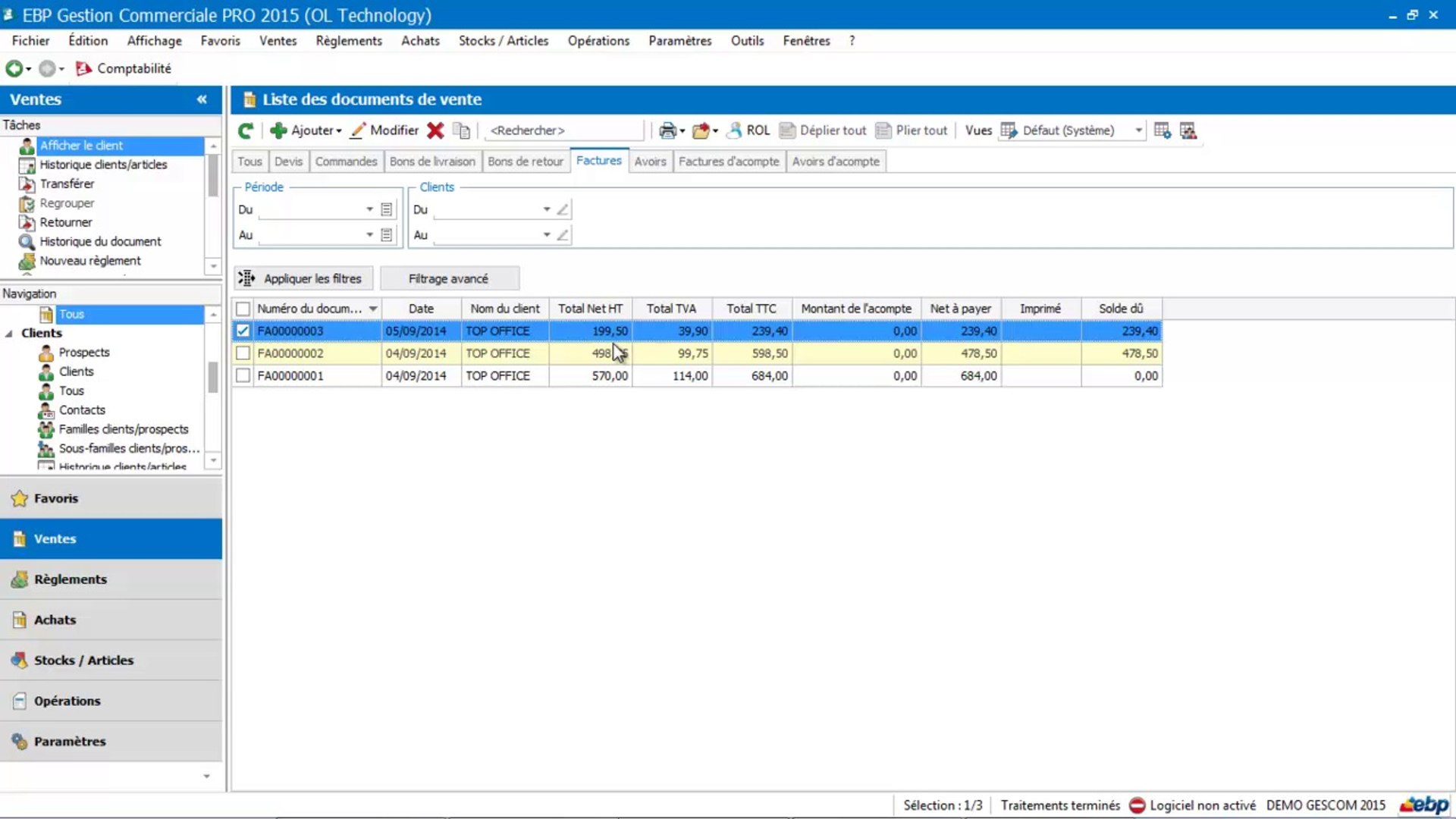The width and height of the screenshot is (1456, 819).
Task: Click the green back navigation arrow icon
Action: [14, 68]
